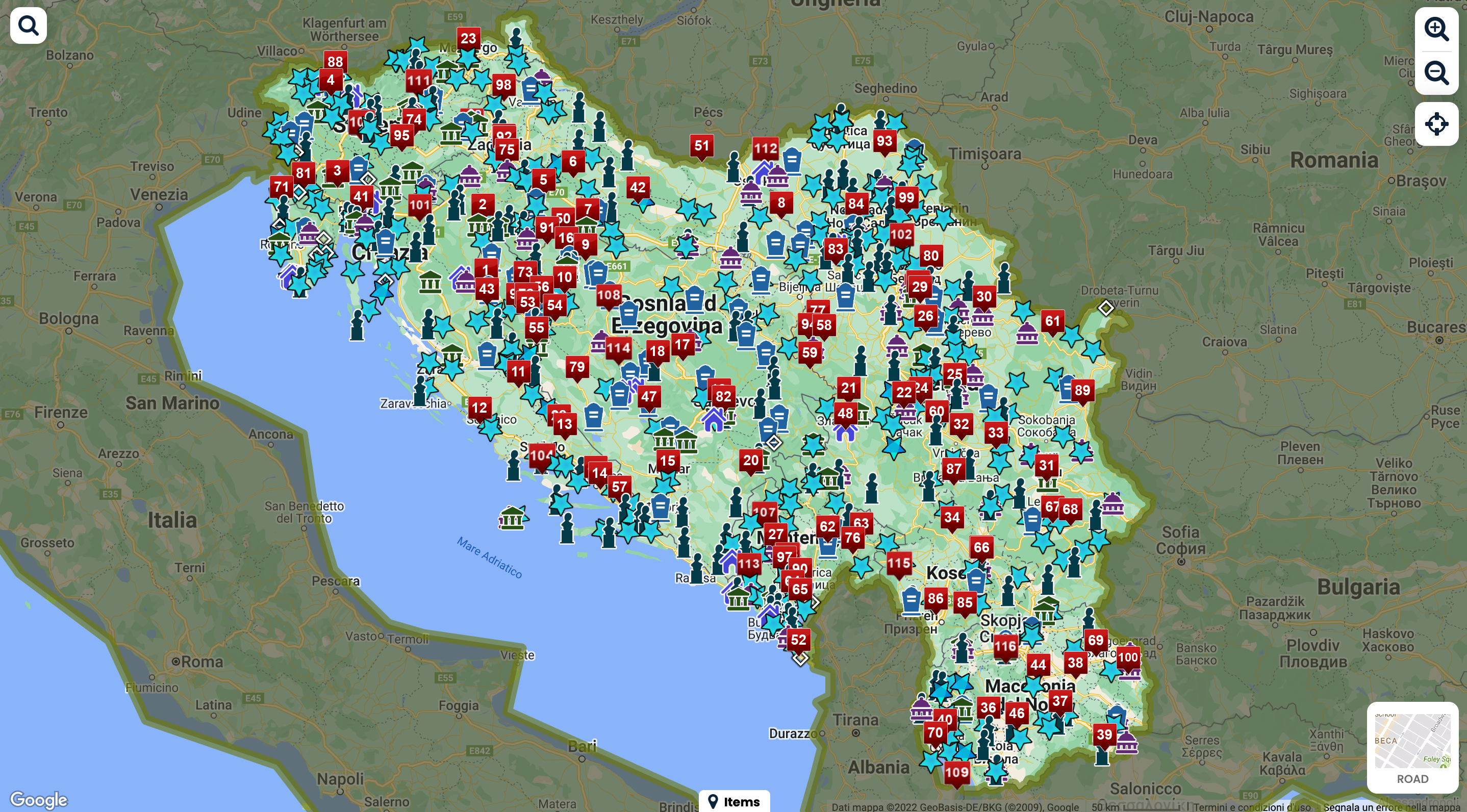The height and width of the screenshot is (812, 1467).
Task: Select red cluster marker 71
Action: [282, 188]
